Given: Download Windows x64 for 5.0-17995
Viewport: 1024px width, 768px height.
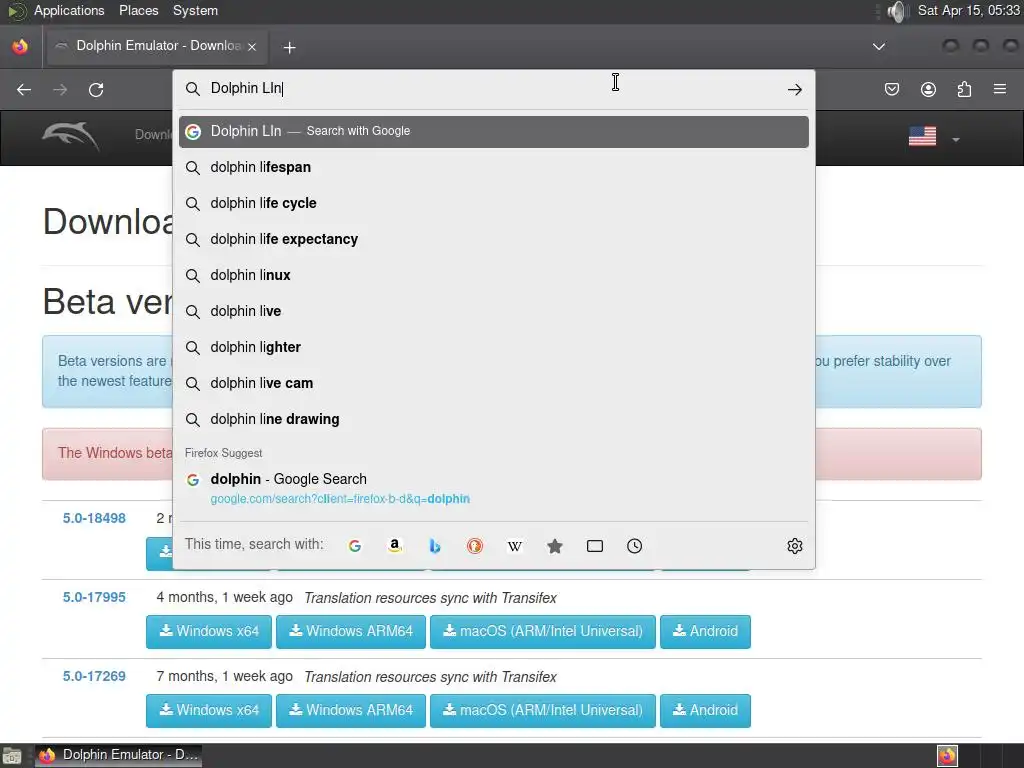Looking at the screenshot, I should pyautogui.click(x=209, y=632).
